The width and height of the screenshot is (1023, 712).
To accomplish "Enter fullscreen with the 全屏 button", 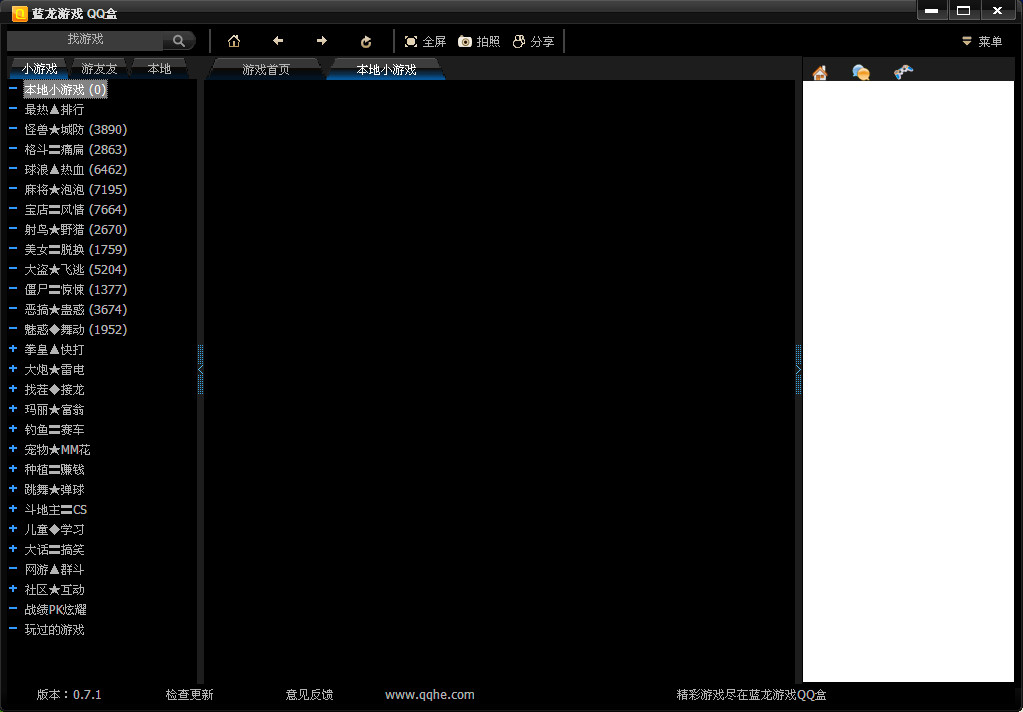I will point(425,42).
